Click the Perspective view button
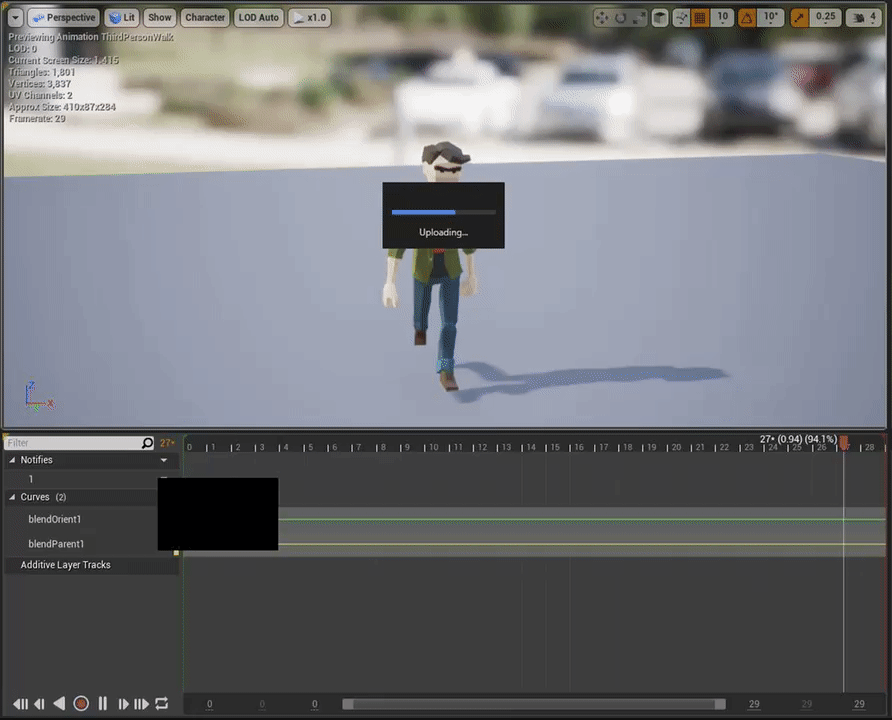 63,17
